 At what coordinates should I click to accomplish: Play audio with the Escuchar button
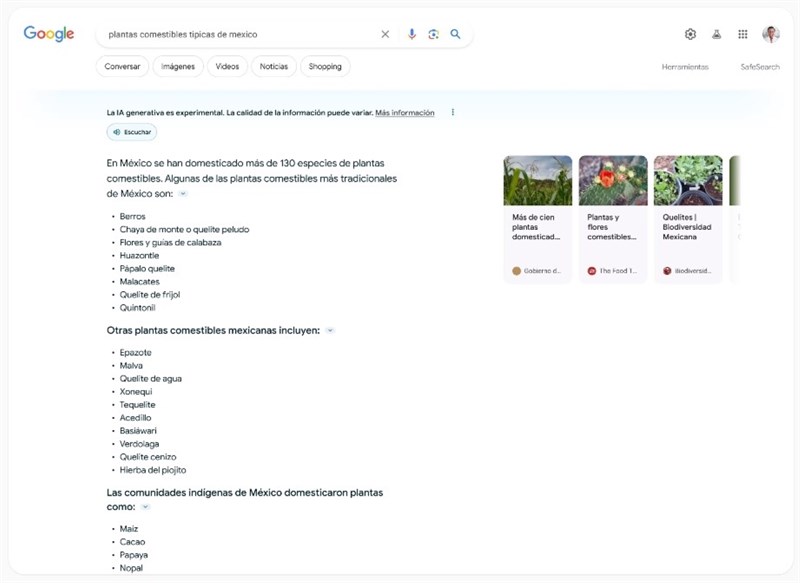pos(132,132)
